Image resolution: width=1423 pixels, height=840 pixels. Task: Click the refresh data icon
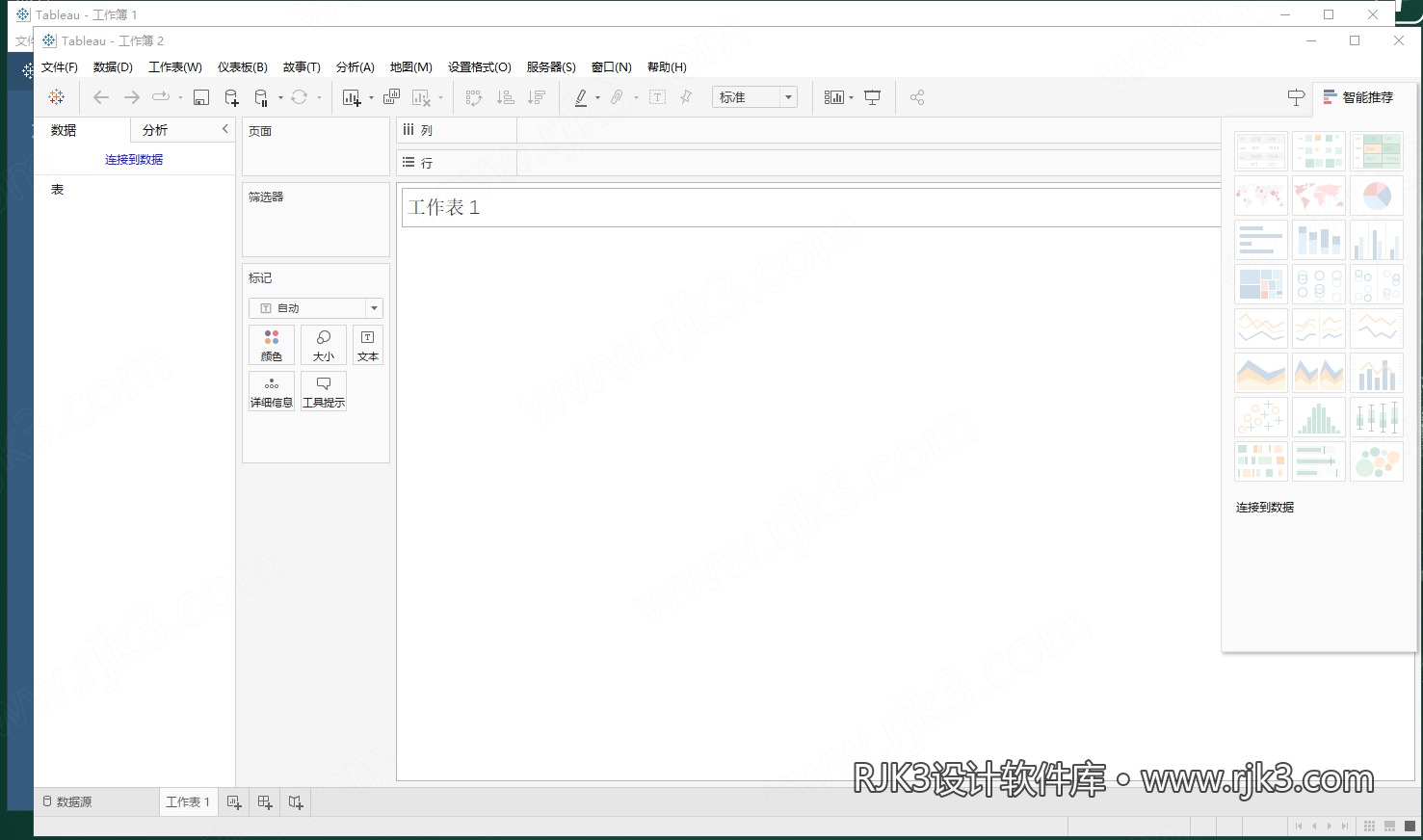point(300,97)
